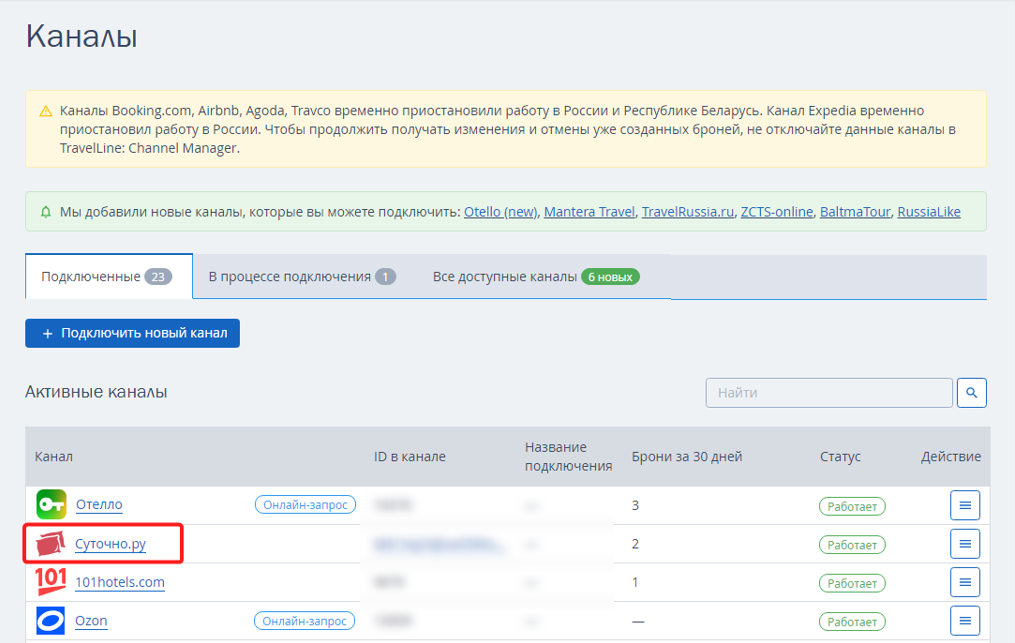This screenshot has width=1015, height=643.
Task: Open the Mantera Travel link
Action: point(589,212)
